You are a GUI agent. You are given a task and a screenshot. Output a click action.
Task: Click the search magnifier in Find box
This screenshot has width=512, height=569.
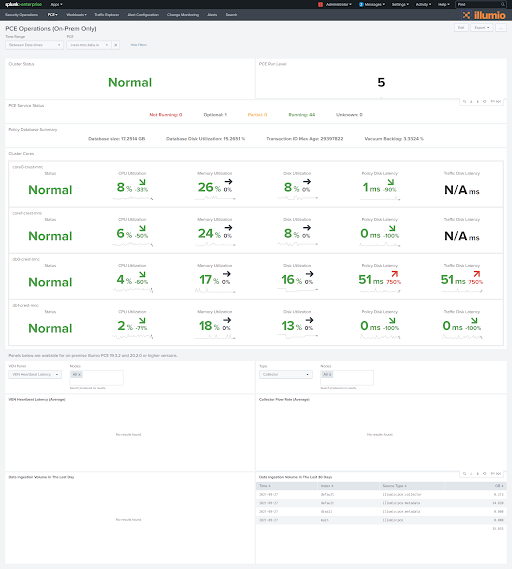(503, 4)
